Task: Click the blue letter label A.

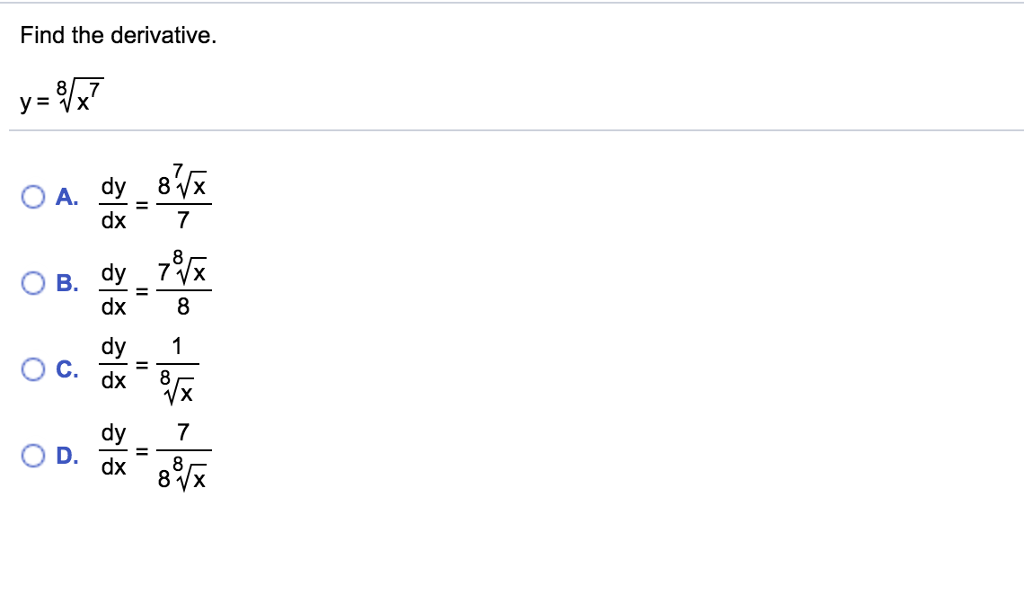Action: [67, 197]
